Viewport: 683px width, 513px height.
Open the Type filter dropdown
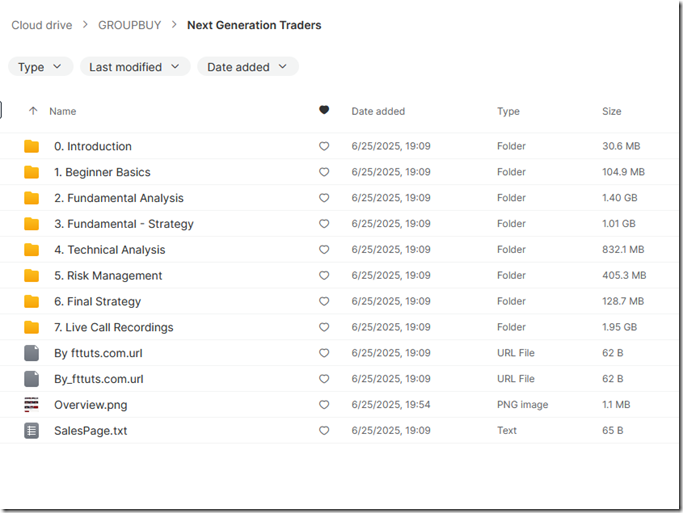click(40, 67)
